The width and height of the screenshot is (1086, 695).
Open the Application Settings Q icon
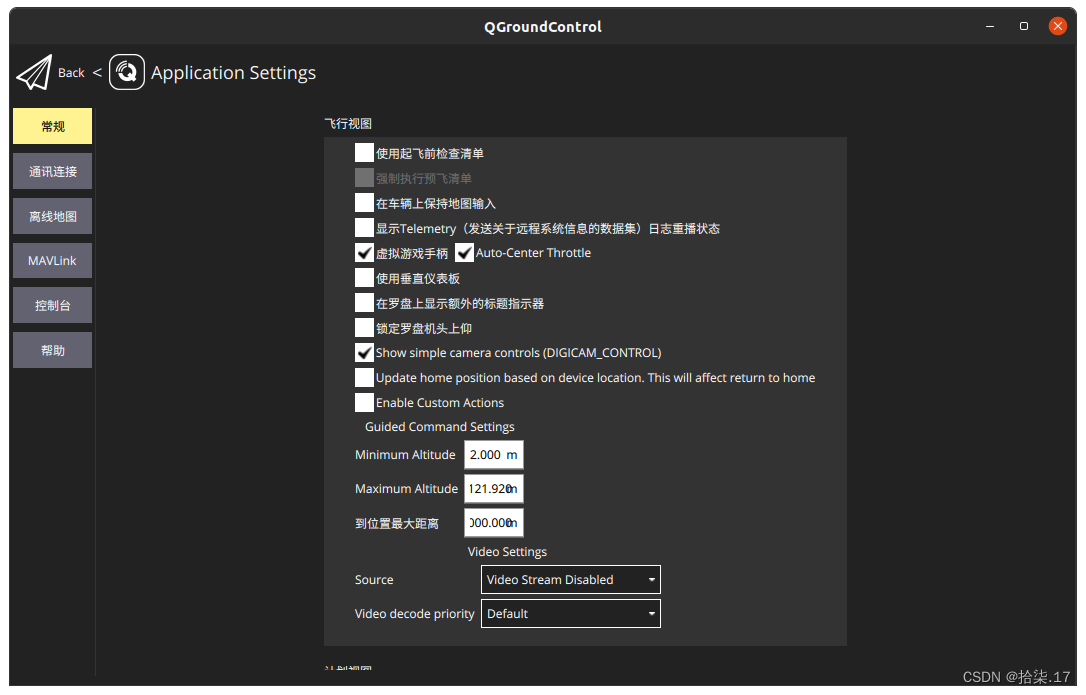tap(126, 72)
